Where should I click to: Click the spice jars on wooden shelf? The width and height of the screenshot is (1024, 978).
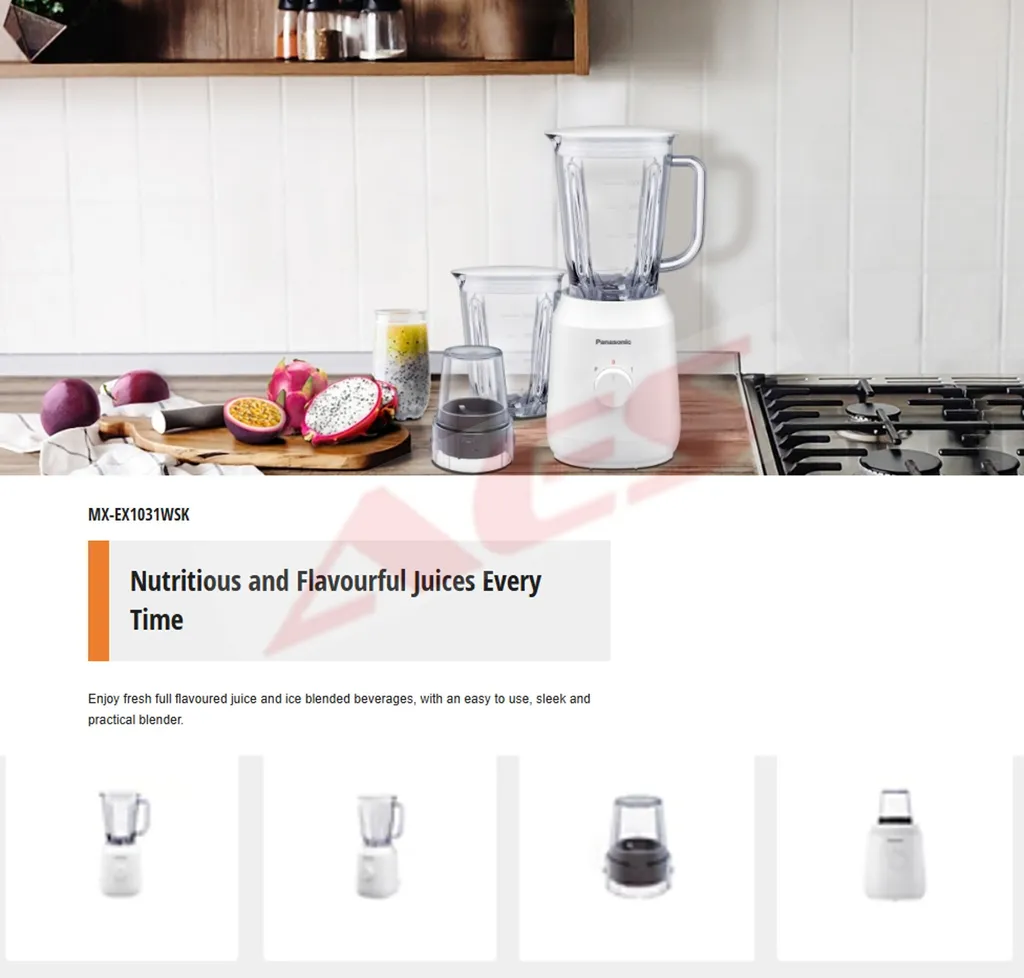(340, 29)
